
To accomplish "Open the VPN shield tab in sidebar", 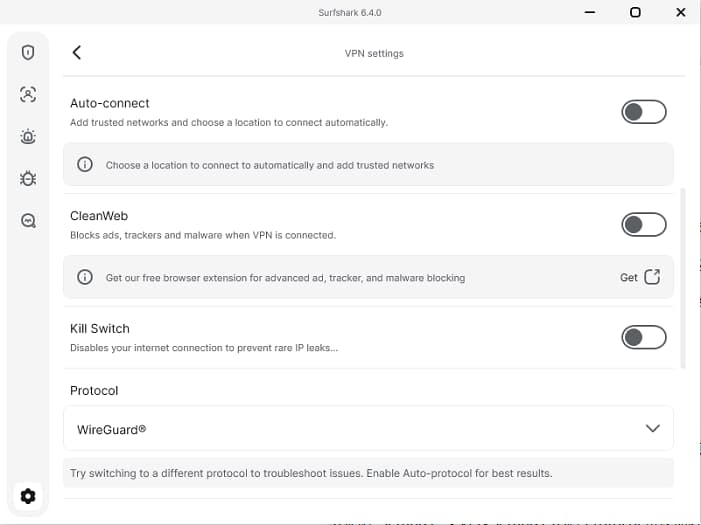I will tap(28, 52).
